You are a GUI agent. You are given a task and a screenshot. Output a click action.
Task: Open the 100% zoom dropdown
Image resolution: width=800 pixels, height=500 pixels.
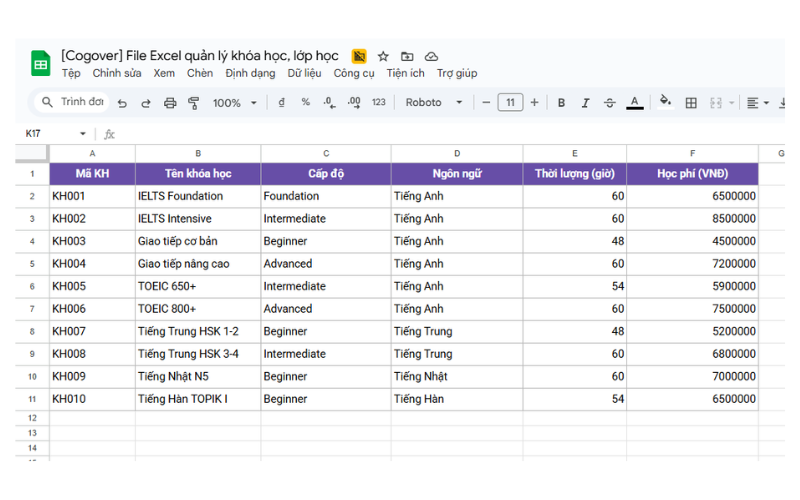(x=235, y=103)
